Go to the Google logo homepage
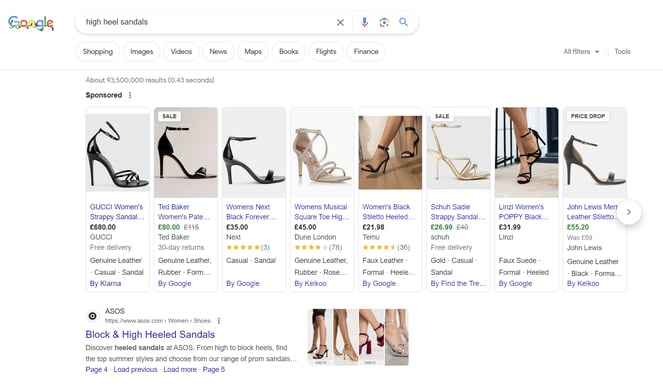663x389 pixels. (x=31, y=23)
